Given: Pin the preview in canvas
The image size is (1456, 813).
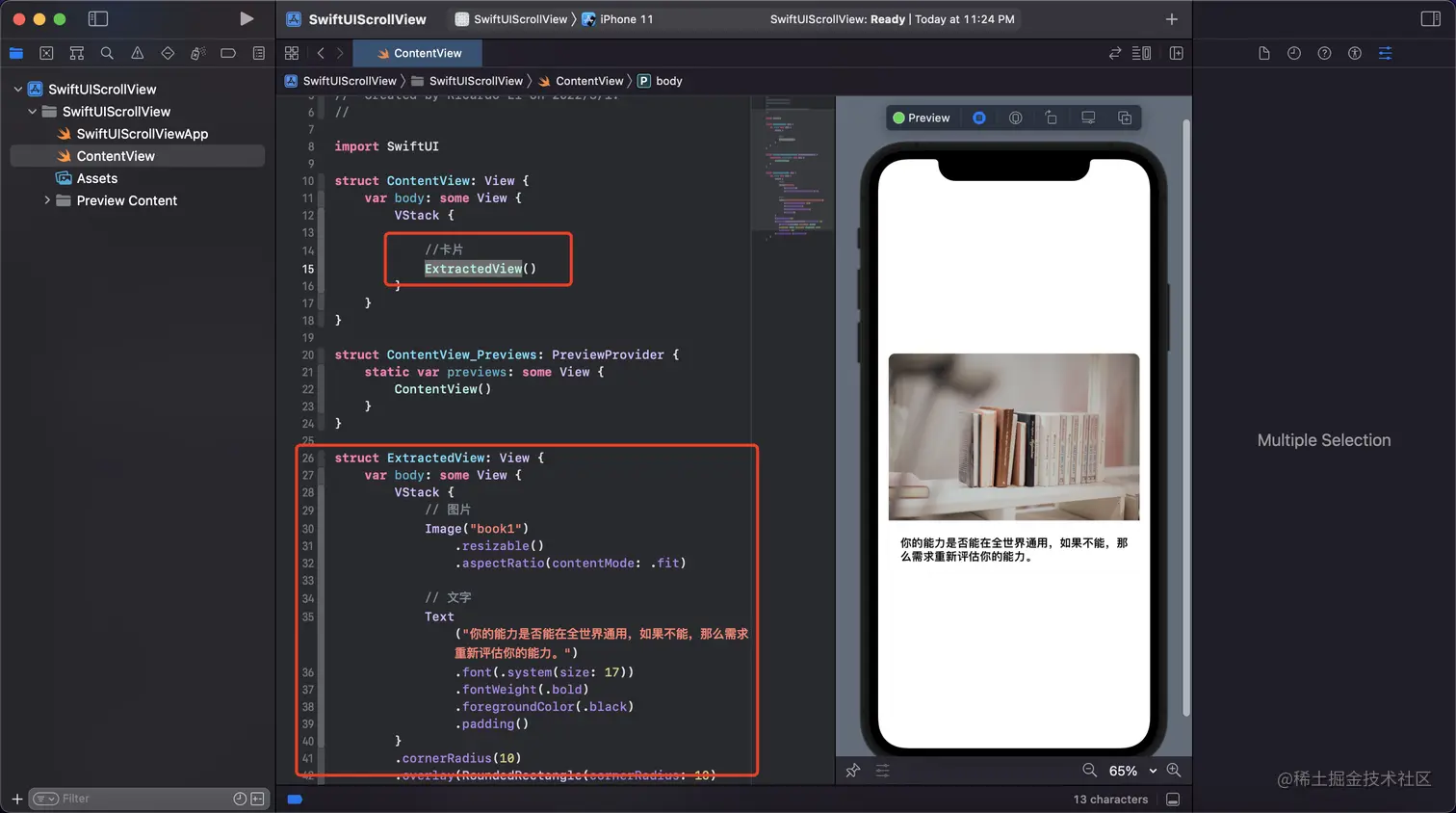Looking at the screenshot, I should click(x=852, y=771).
